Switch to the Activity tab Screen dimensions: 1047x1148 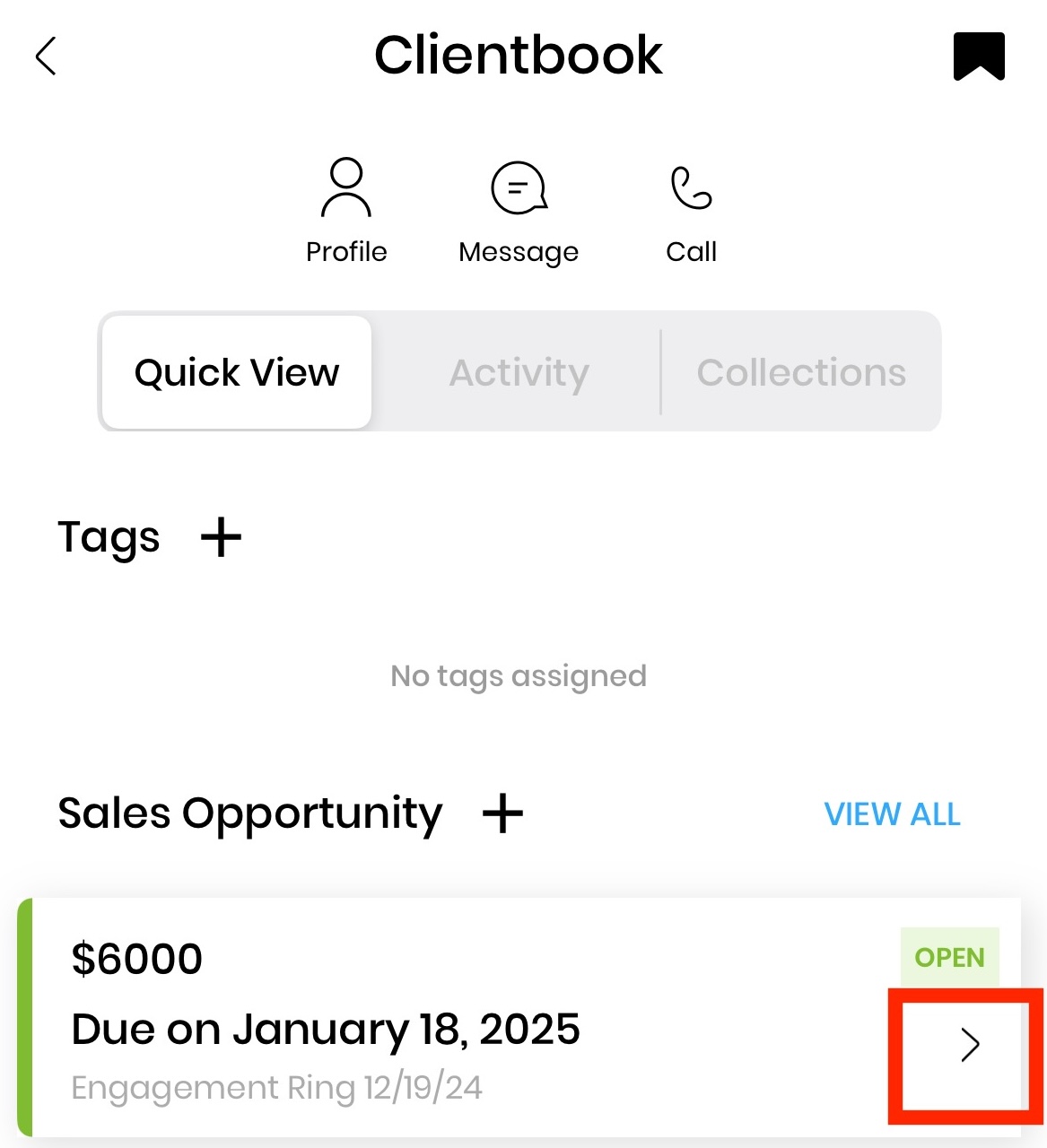(519, 372)
